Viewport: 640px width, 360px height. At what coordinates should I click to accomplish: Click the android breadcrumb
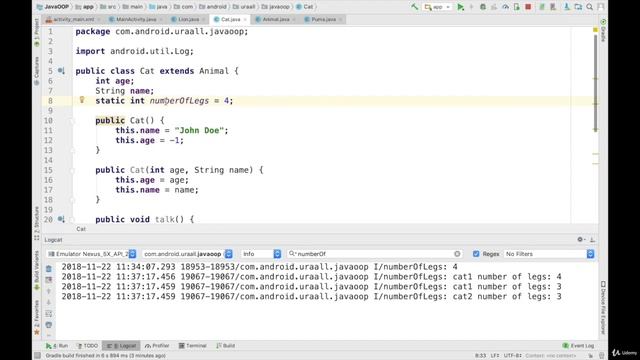(x=213, y=7)
